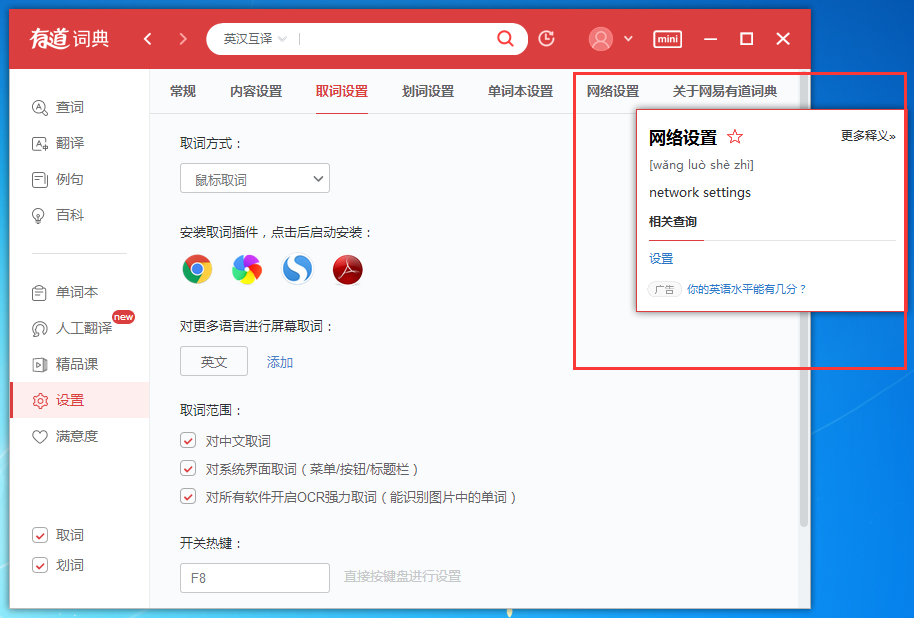Open 更多释义 in the word popup
The image size is (914, 618).
[x=866, y=134]
